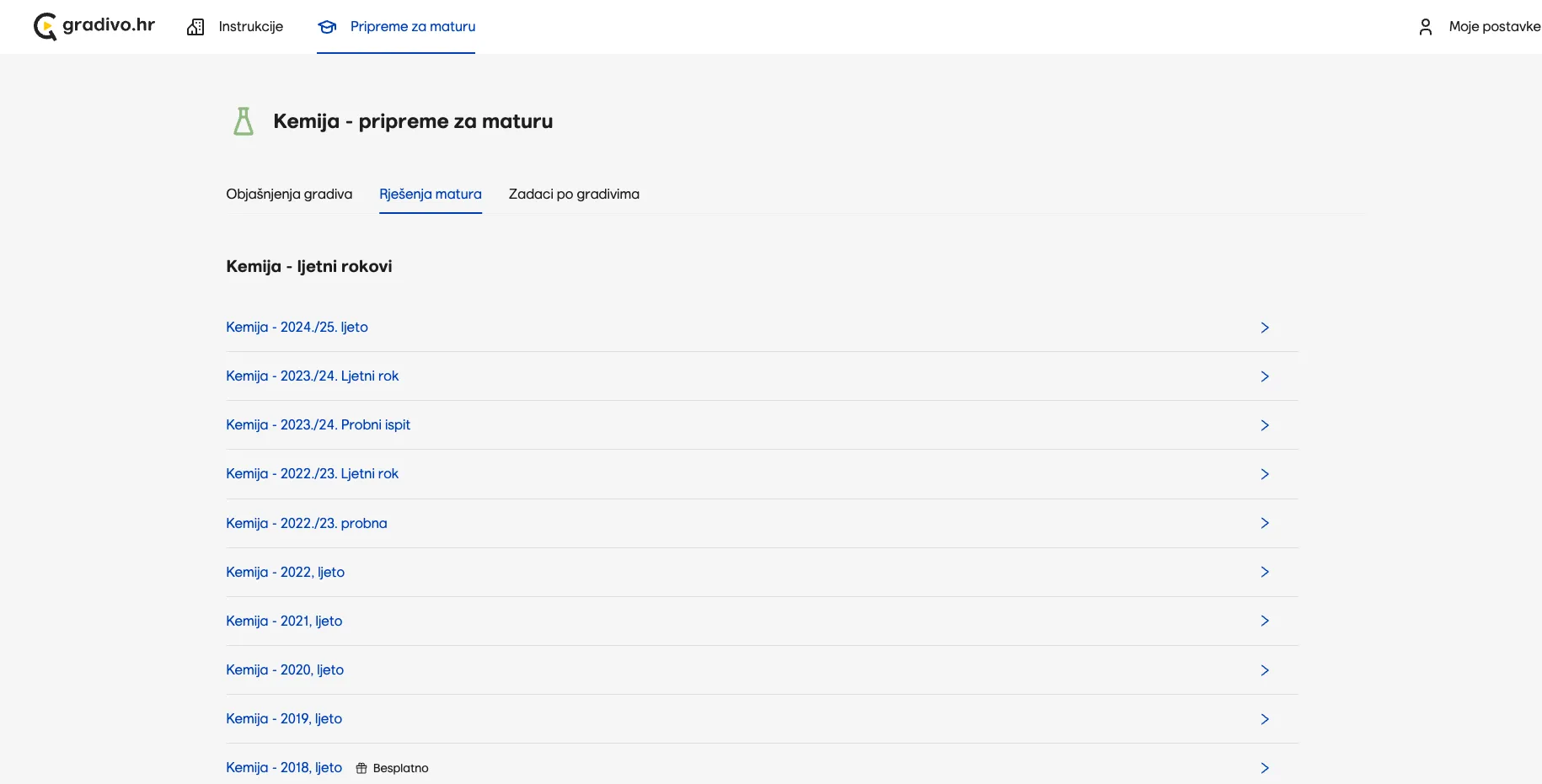The width and height of the screenshot is (1542, 784).
Task: Select the Rješenja matura tab
Action: click(431, 195)
